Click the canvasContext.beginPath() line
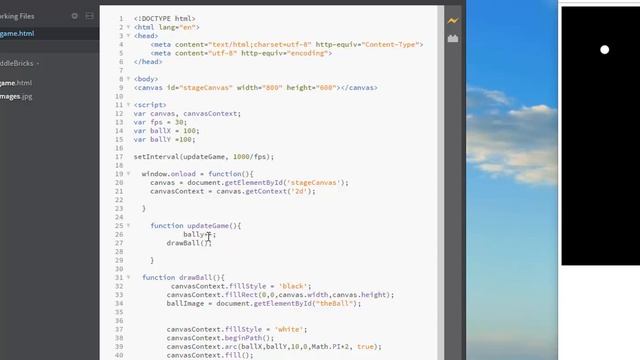The width and height of the screenshot is (640, 360). click(220, 338)
